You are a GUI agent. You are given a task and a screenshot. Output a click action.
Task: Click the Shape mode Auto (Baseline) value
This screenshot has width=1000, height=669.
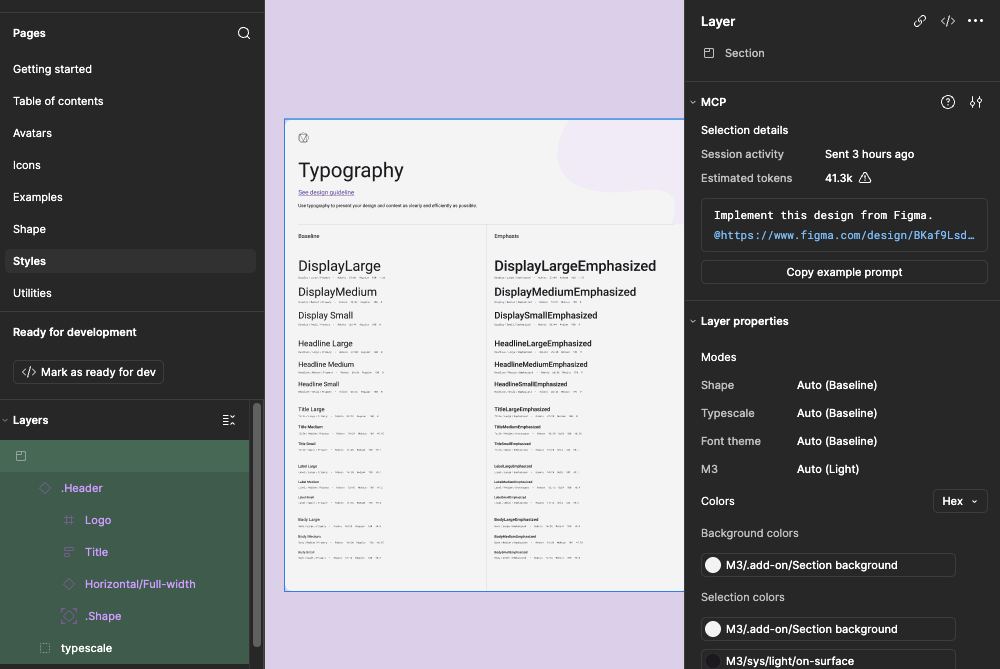[x=837, y=385]
